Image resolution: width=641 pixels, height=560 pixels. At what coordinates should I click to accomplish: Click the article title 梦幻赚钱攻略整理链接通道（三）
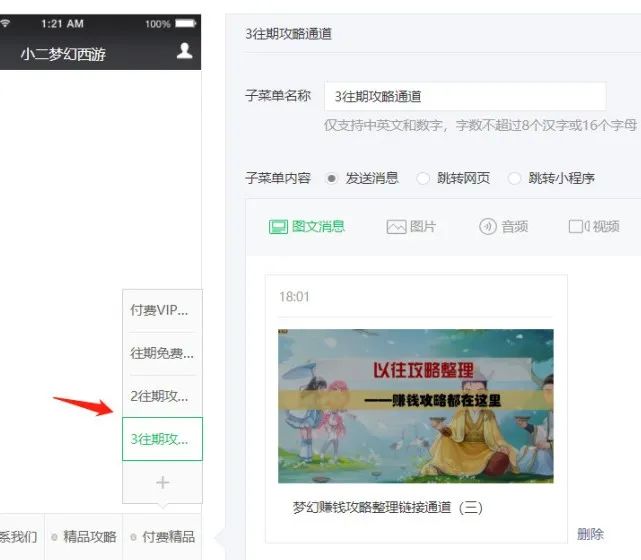tap(388, 508)
